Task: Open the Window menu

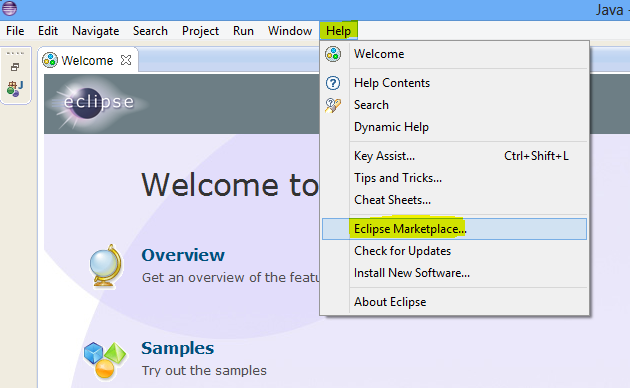Action: 290,31
